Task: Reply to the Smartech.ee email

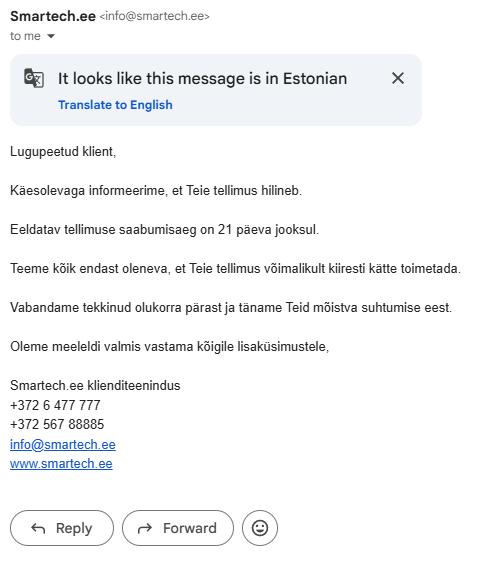Action: [62, 528]
